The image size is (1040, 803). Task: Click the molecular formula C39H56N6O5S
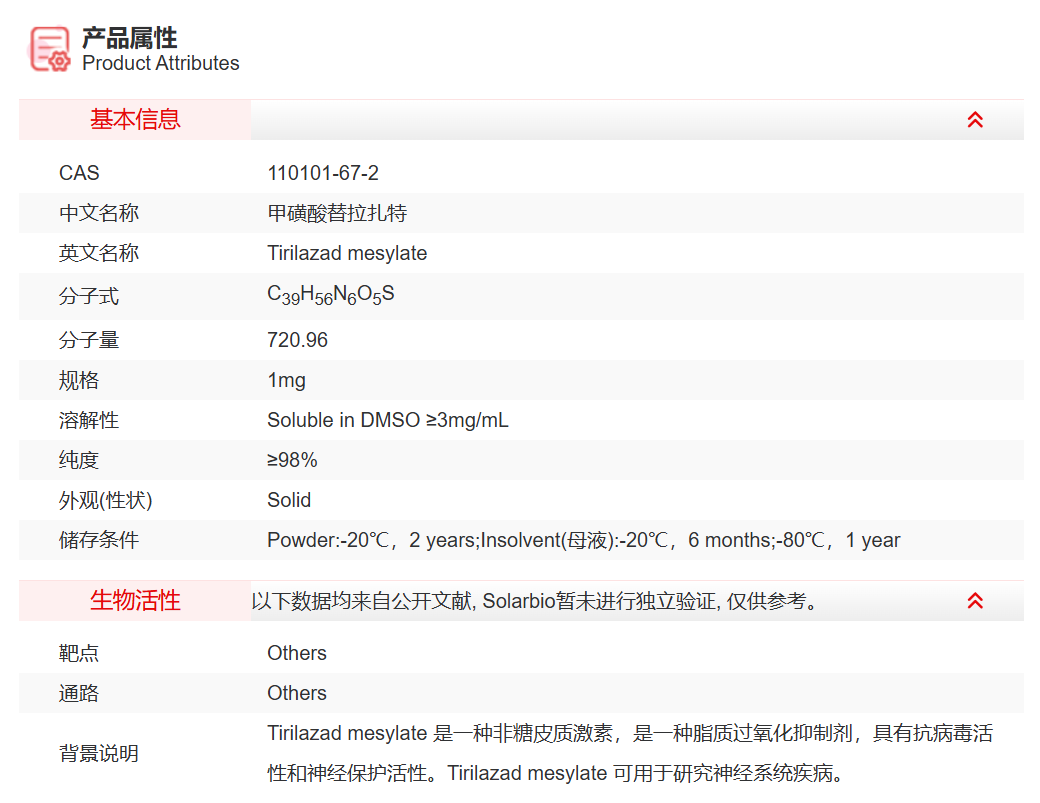pyautogui.click(x=330, y=295)
